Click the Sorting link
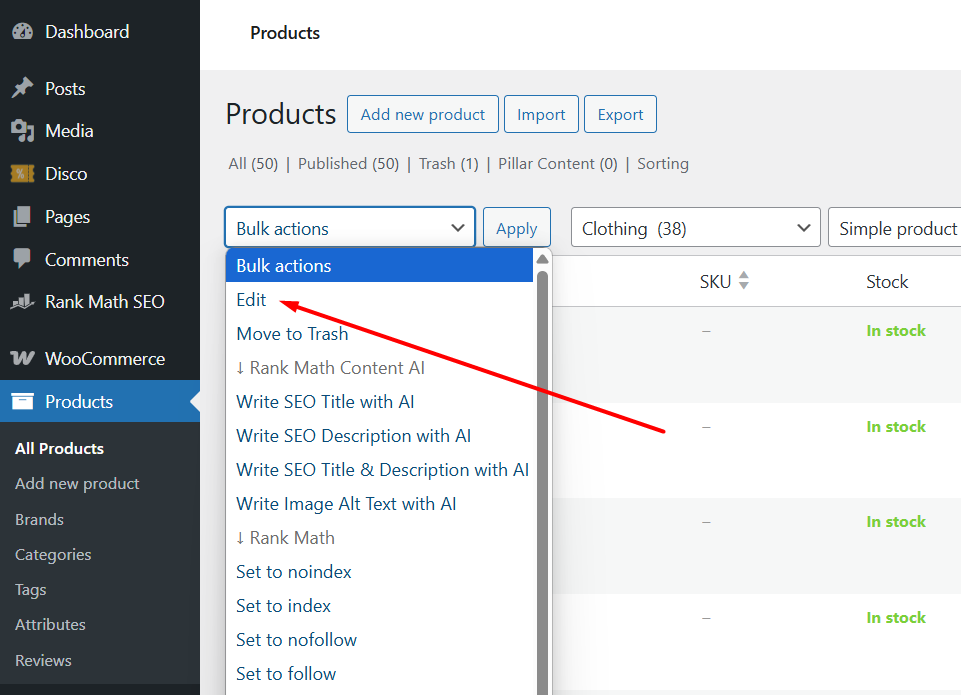The image size is (961, 695). pos(663,164)
